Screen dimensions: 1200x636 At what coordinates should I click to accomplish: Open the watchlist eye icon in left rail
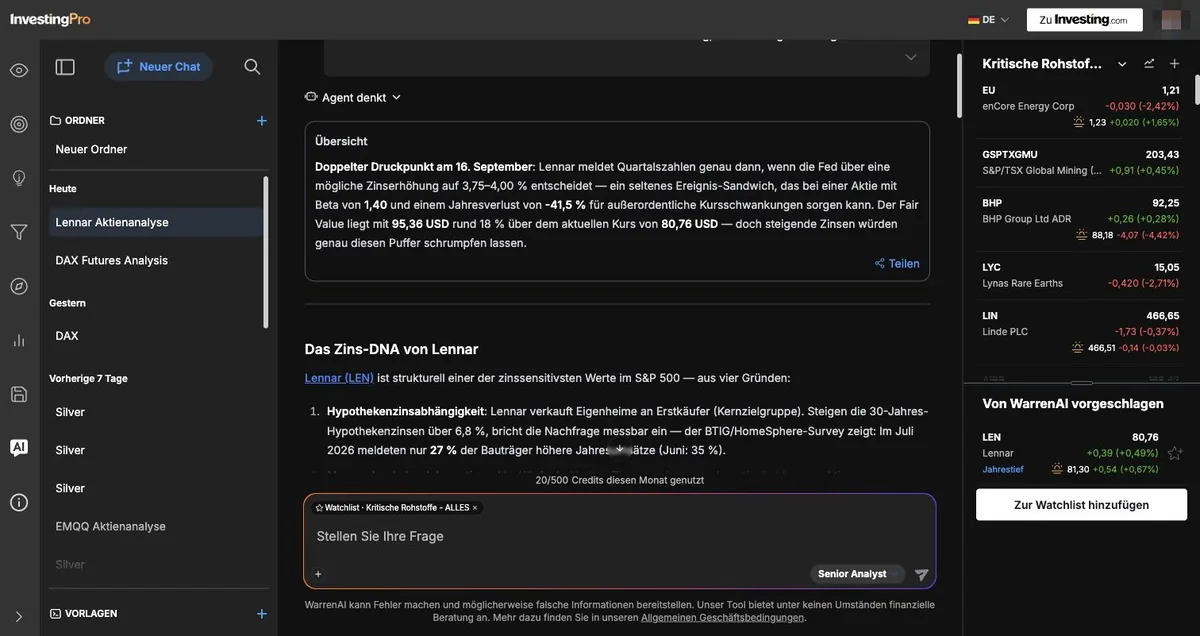point(19,70)
